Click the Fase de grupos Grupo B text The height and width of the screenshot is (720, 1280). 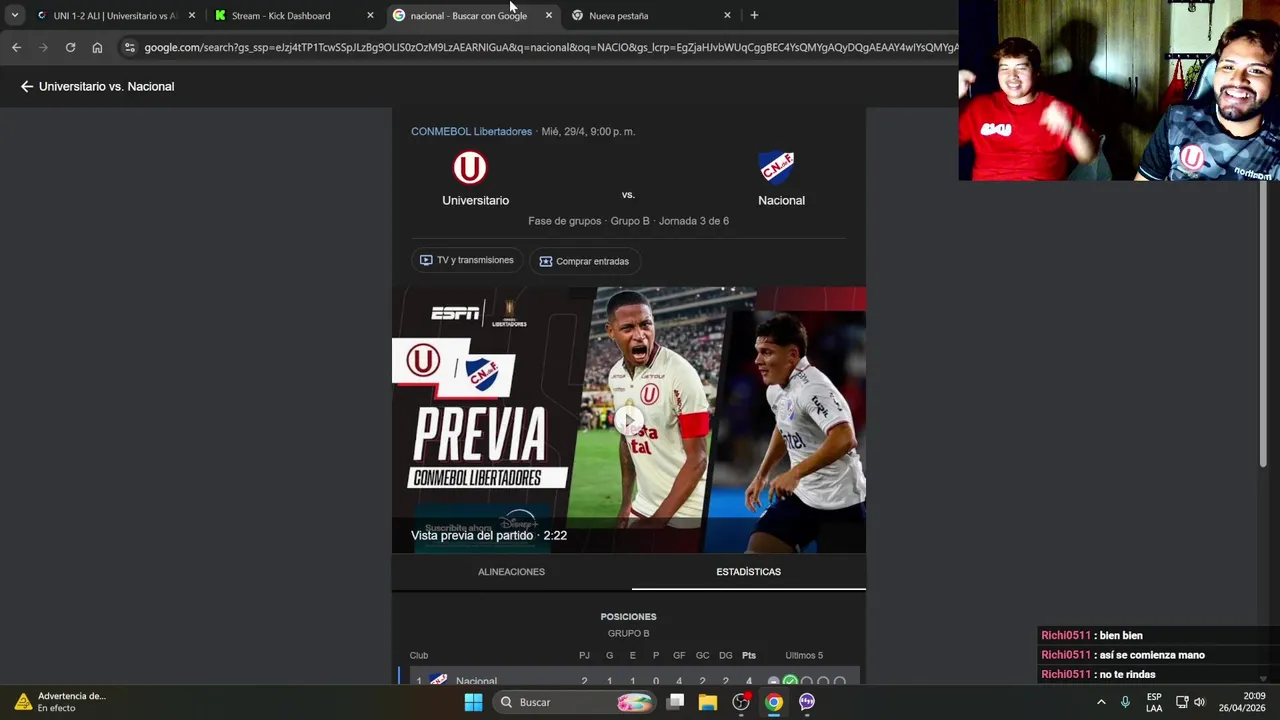click(x=589, y=221)
